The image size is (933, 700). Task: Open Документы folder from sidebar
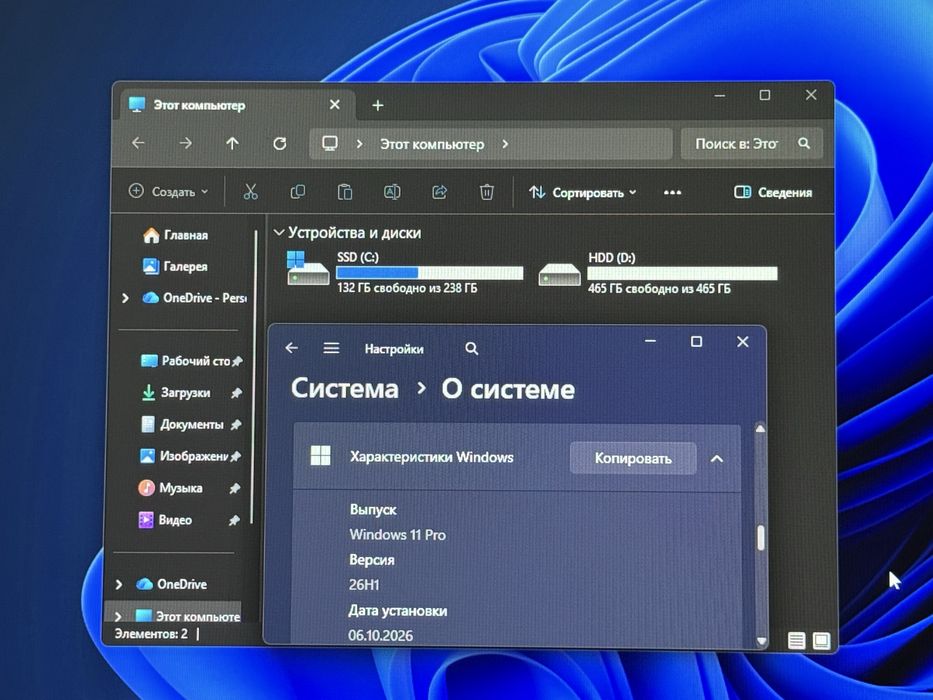(x=182, y=424)
